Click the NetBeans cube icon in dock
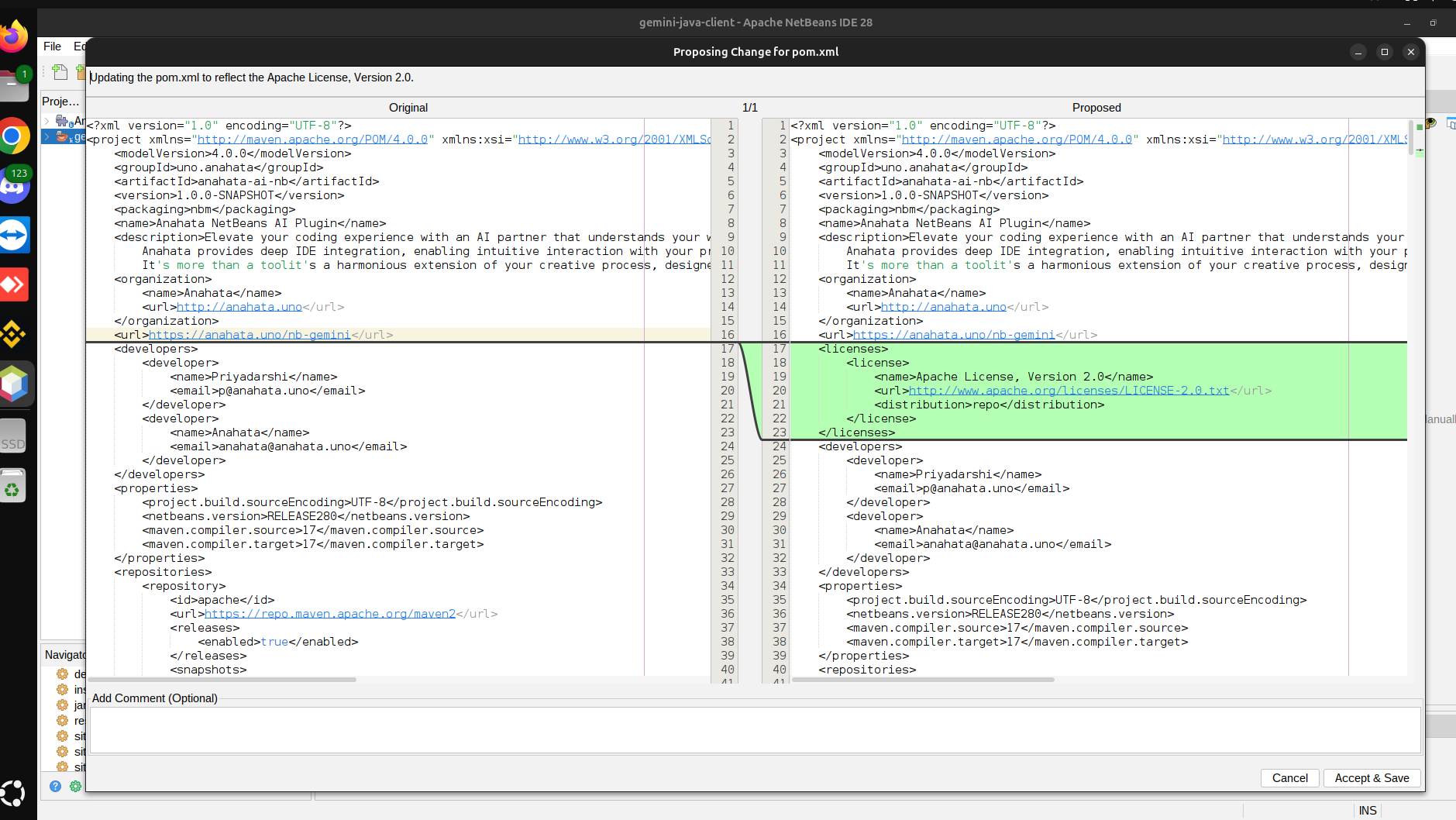1456x820 pixels. click(x=14, y=384)
